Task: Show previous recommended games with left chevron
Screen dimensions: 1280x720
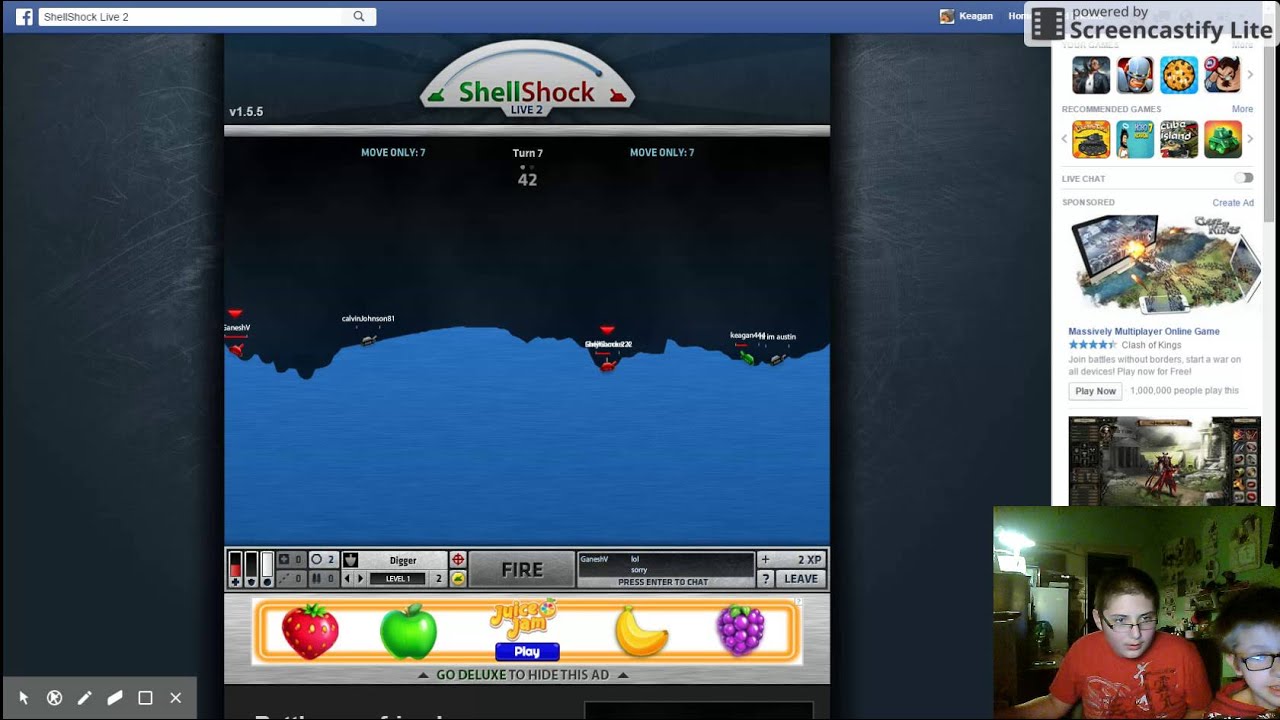Action: coord(1065,139)
